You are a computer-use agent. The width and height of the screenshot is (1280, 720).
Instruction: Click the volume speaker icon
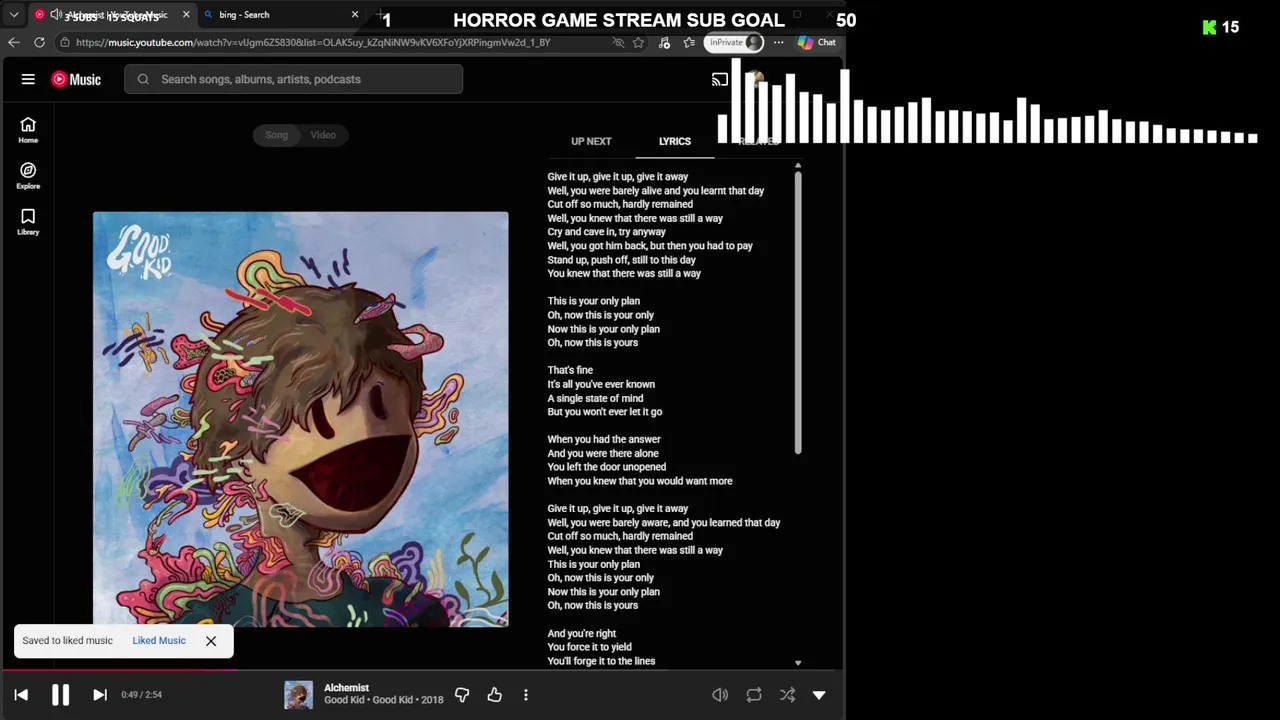[x=720, y=695]
